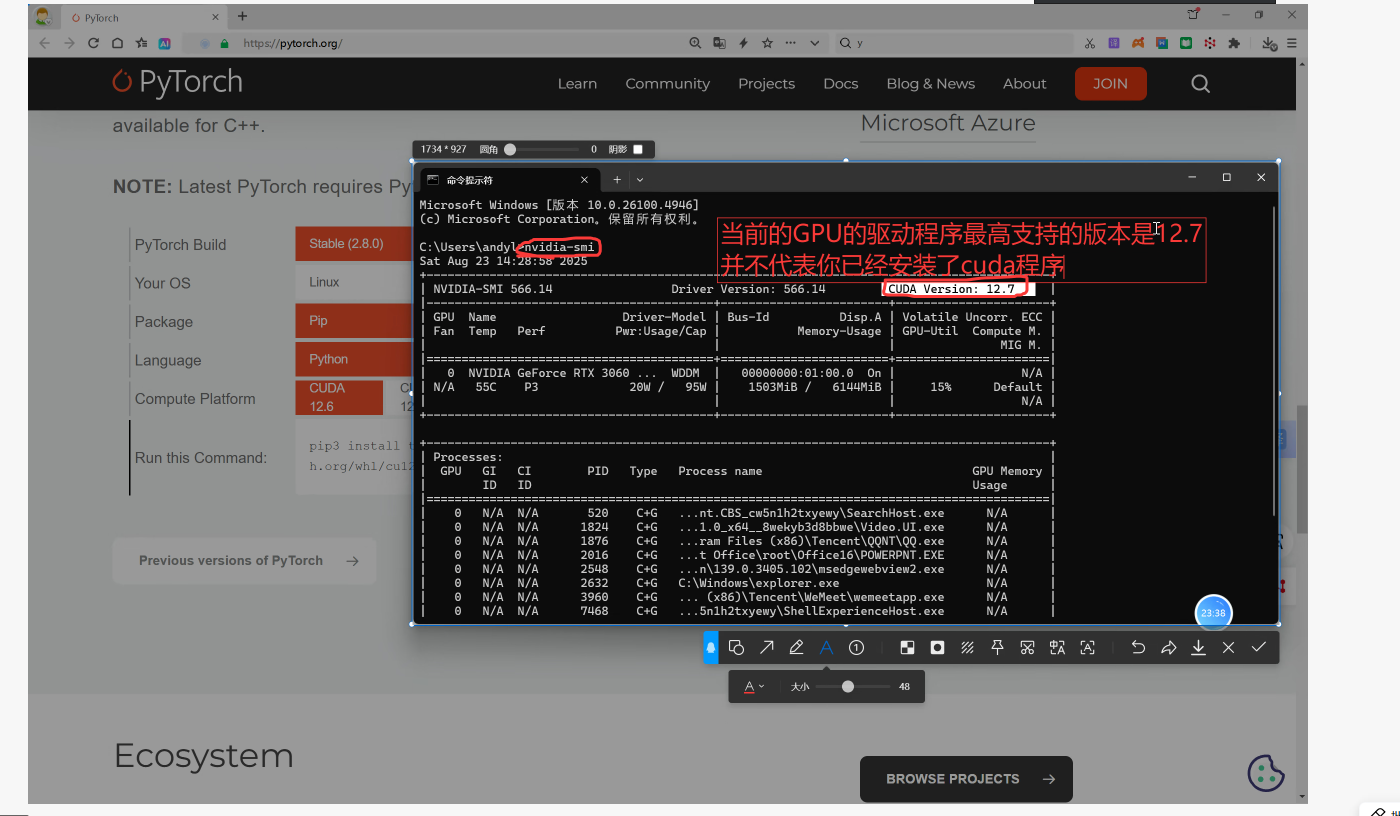Go to browser home page
Image resolution: width=1400 pixels, height=816 pixels.
117,43
